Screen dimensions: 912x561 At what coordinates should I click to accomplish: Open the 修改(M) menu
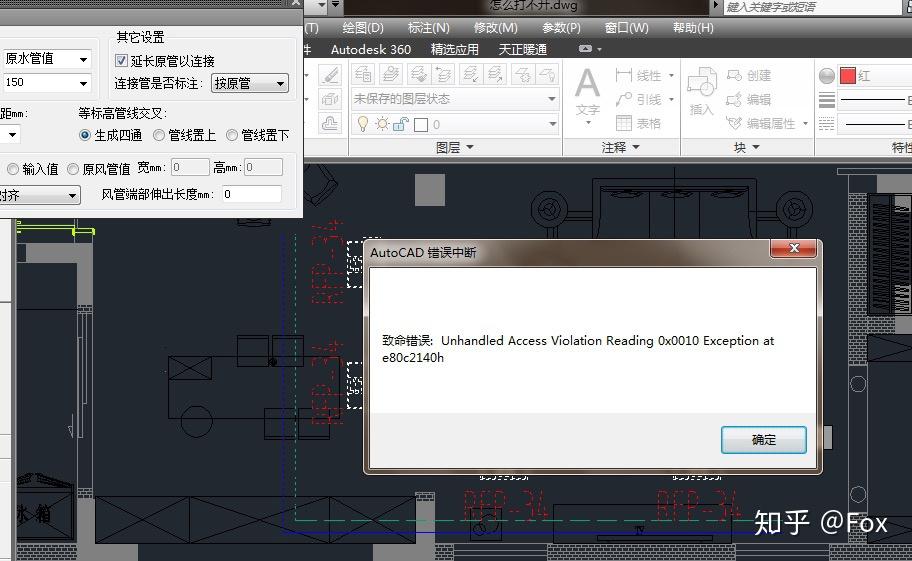(x=496, y=28)
